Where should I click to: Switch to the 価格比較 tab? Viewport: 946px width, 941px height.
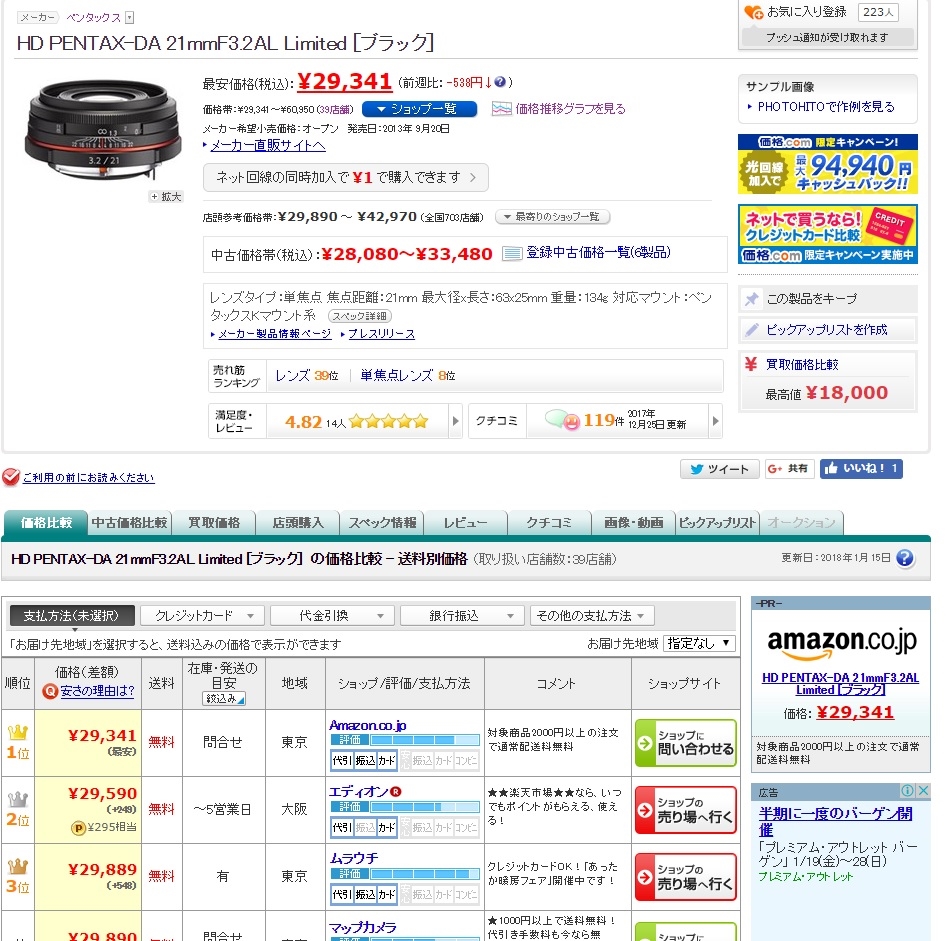46,522
